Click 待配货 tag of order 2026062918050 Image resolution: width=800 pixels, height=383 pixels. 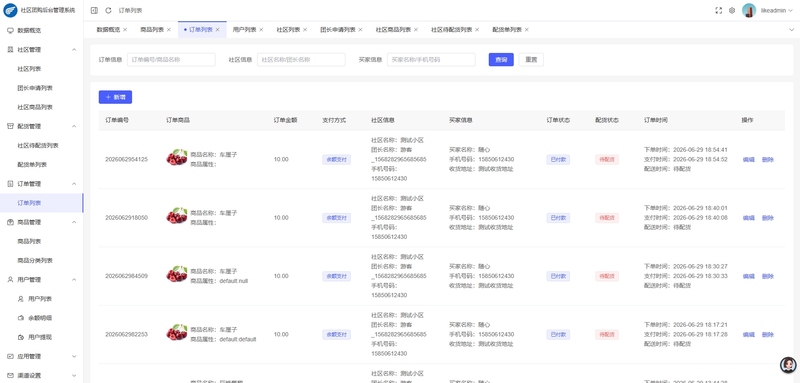coord(607,218)
